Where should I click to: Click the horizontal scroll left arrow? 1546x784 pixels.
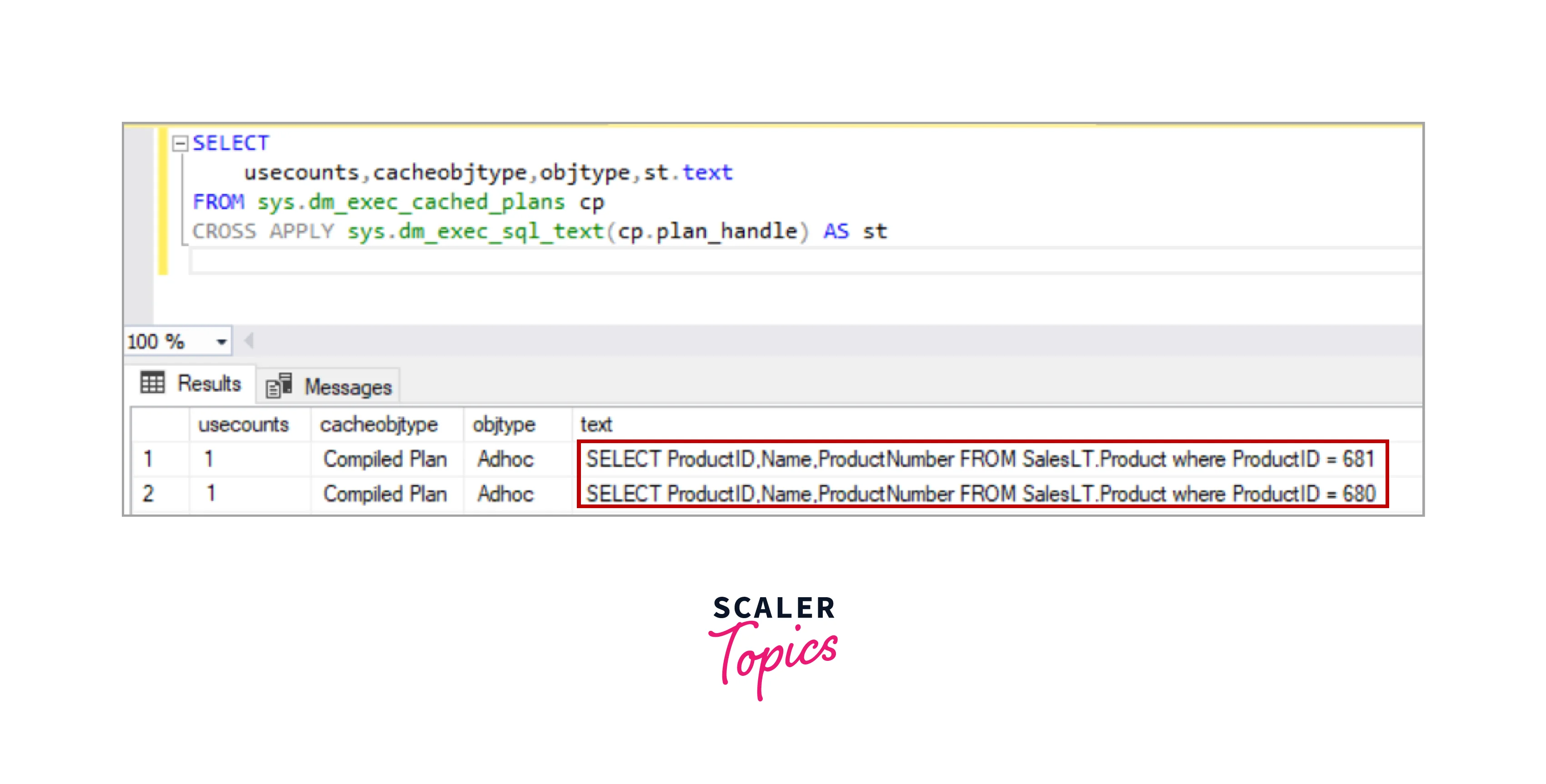point(249,341)
